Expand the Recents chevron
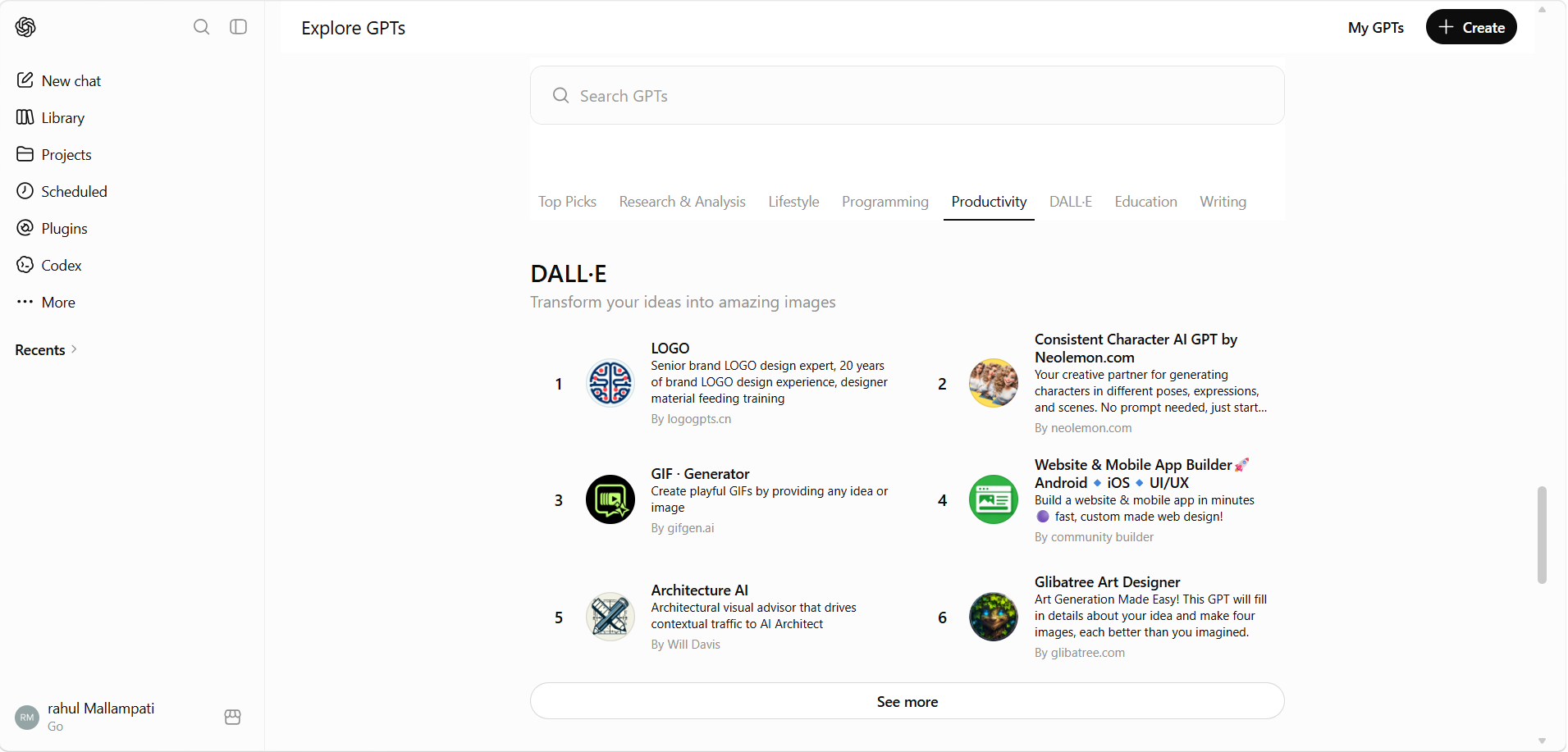The image size is (1568, 752). coord(74,349)
